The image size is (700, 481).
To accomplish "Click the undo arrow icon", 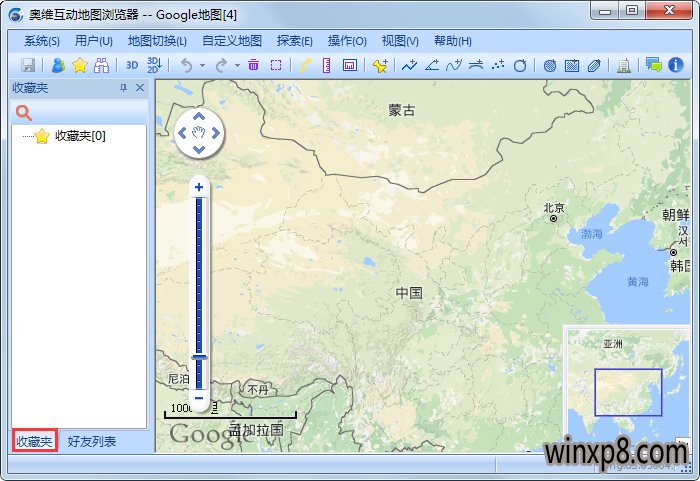I will [x=186, y=66].
